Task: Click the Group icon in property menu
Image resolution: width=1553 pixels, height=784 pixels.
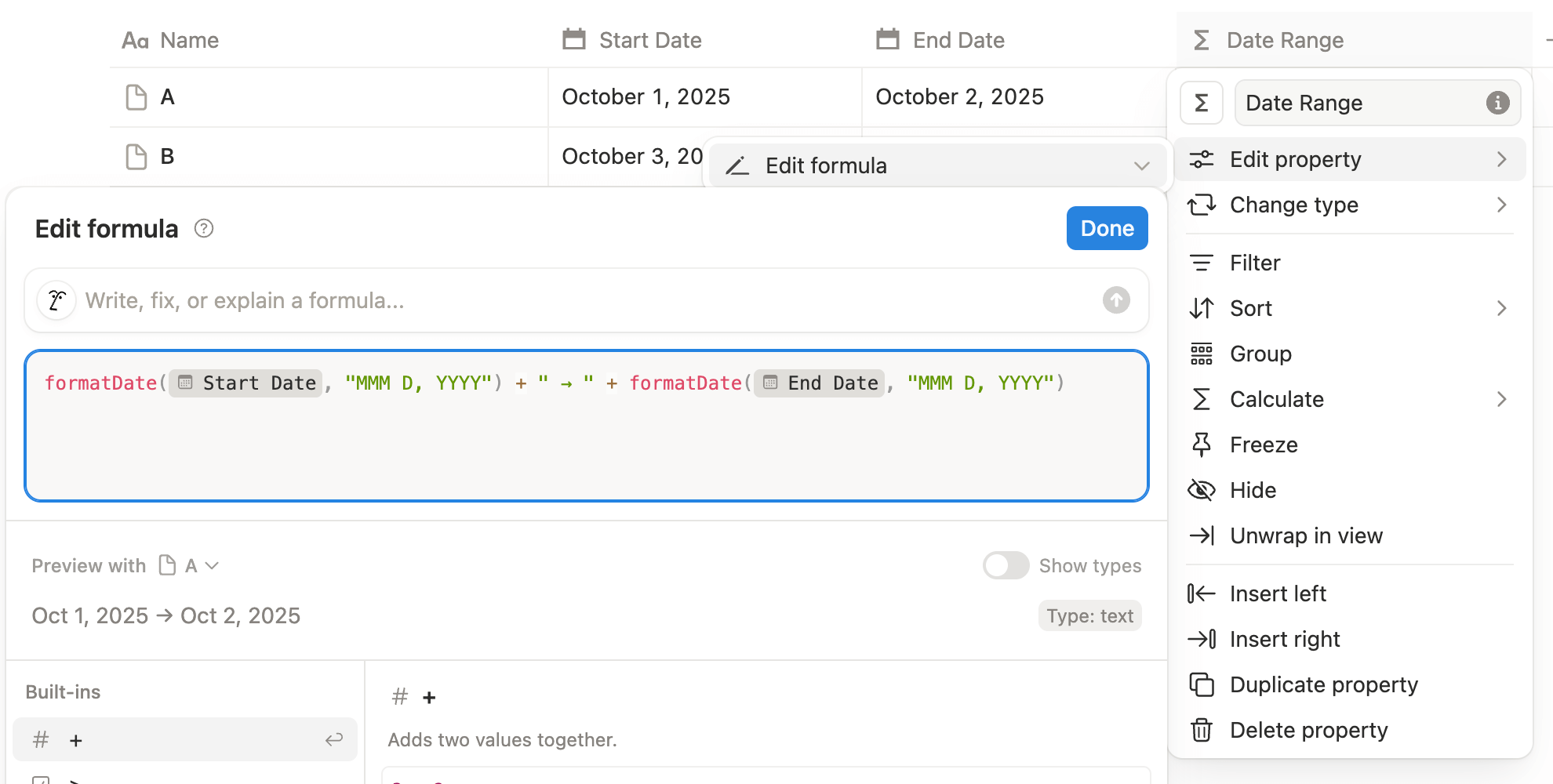Action: click(x=1202, y=354)
